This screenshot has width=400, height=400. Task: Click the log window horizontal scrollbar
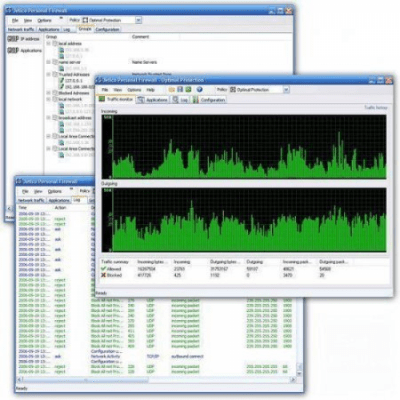(x=156, y=380)
